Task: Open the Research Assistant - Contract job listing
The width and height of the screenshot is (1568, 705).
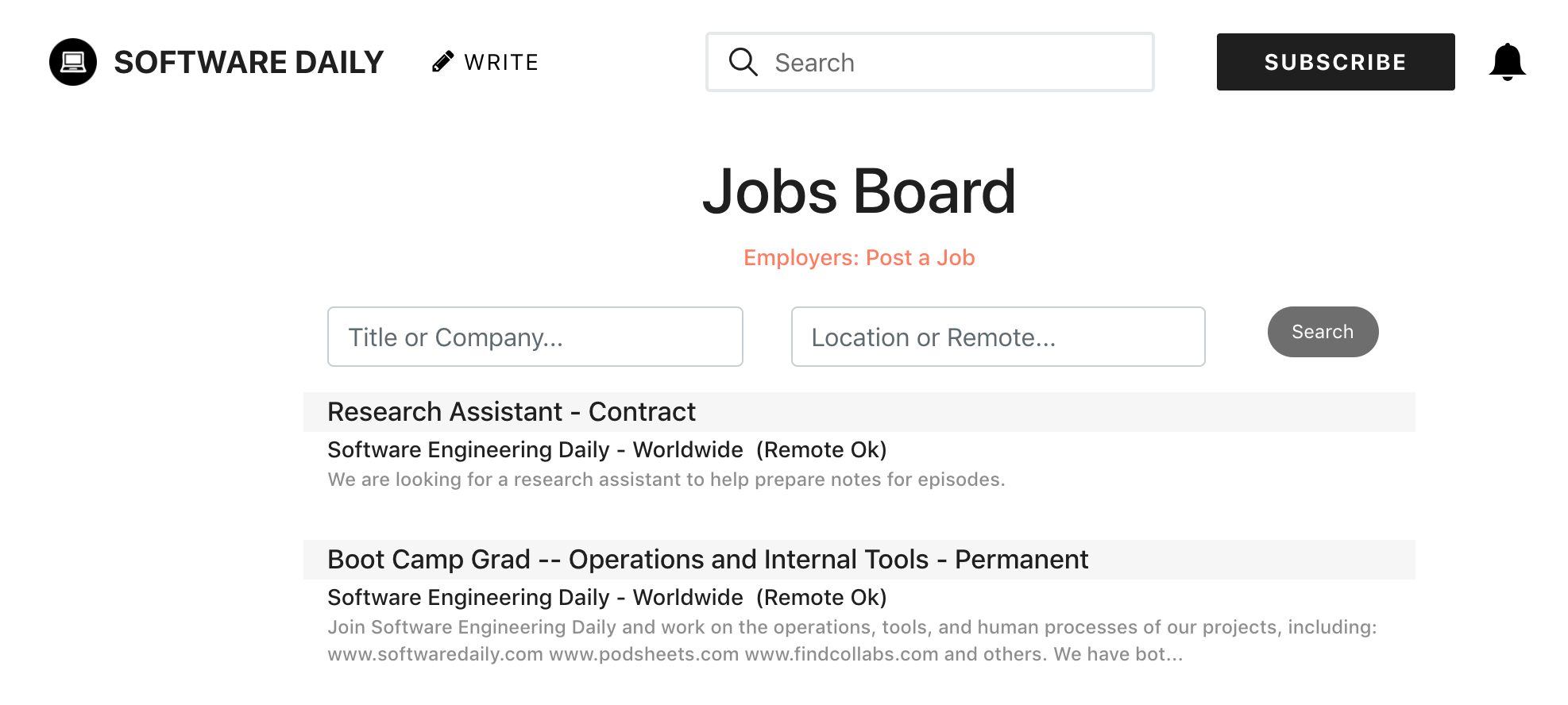Action: [x=512, y=412]
